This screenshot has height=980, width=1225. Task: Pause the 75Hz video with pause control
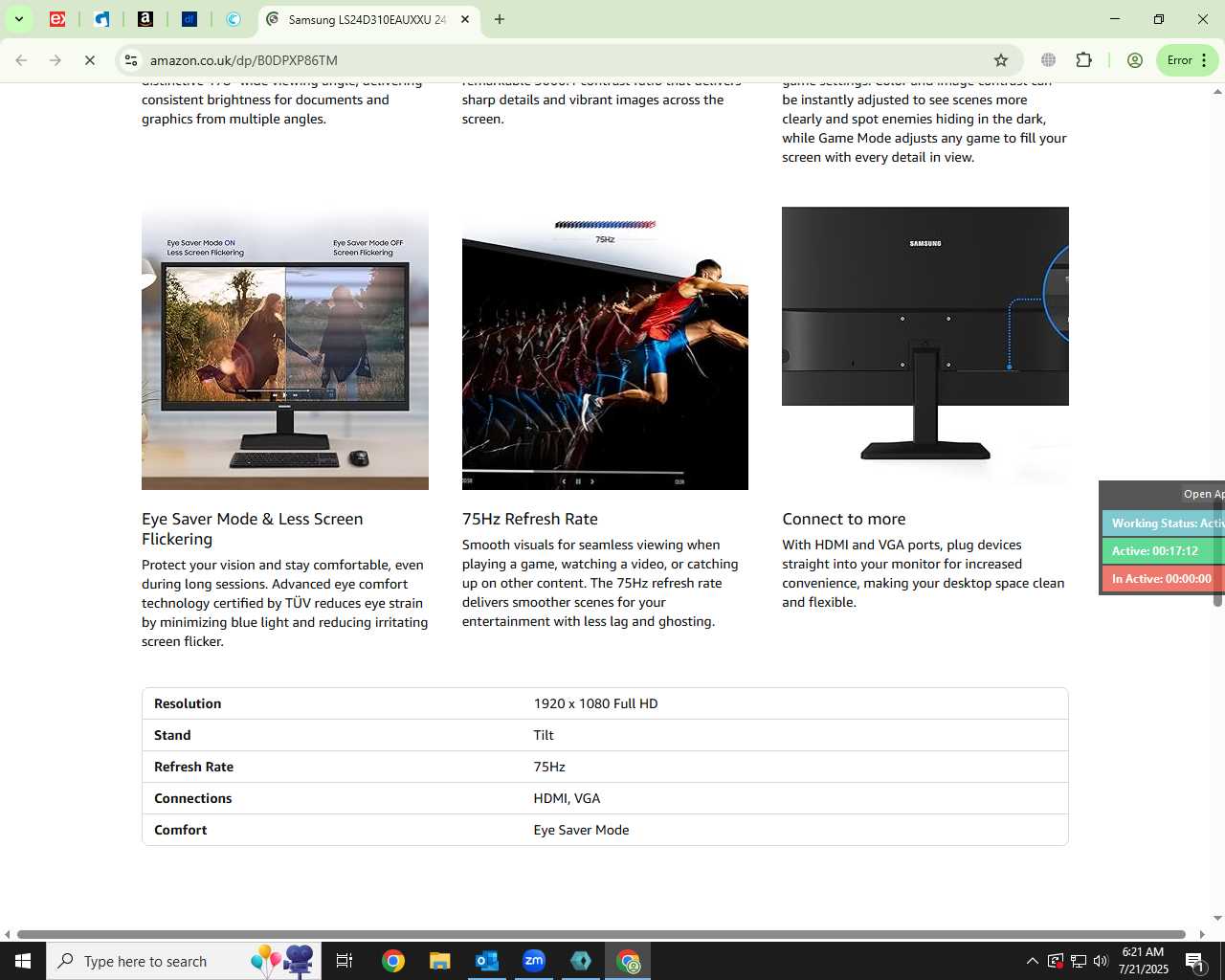tap(578, 481)
